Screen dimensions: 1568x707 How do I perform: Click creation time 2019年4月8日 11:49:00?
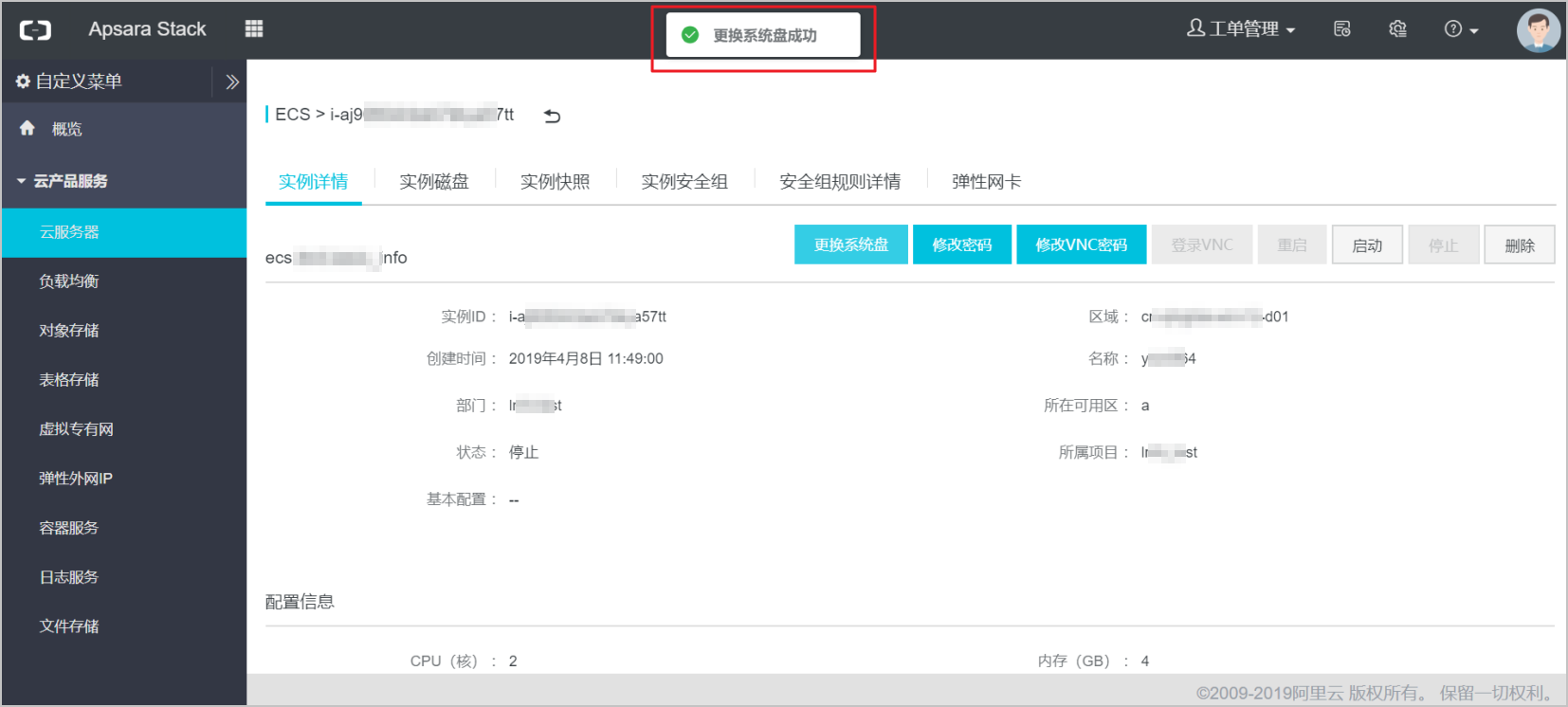coord(586,358)
